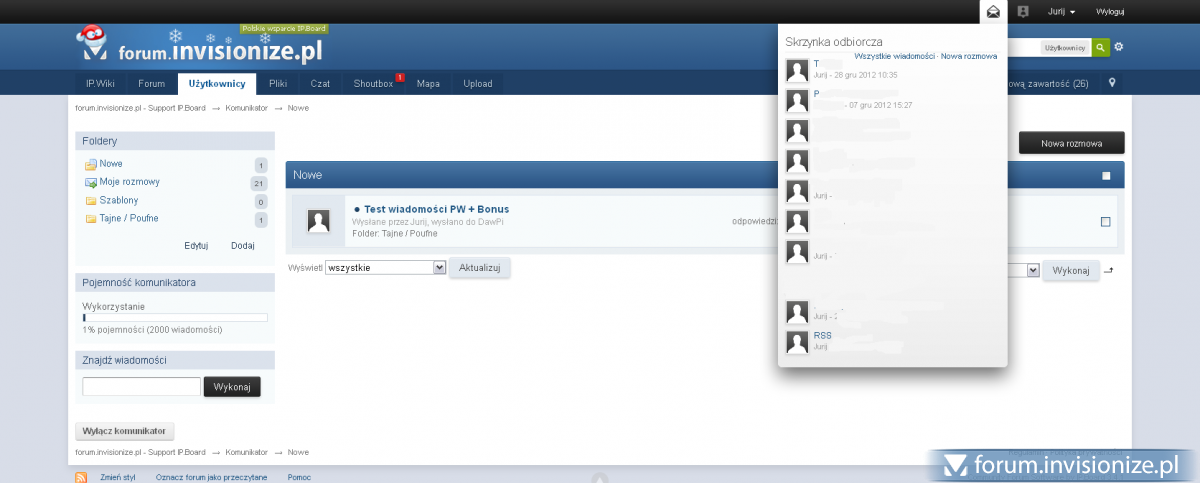Click the Wykorzystanie capacity progress bar
This screenshot has width=1200, height=483.
click(x=175, y=318)
